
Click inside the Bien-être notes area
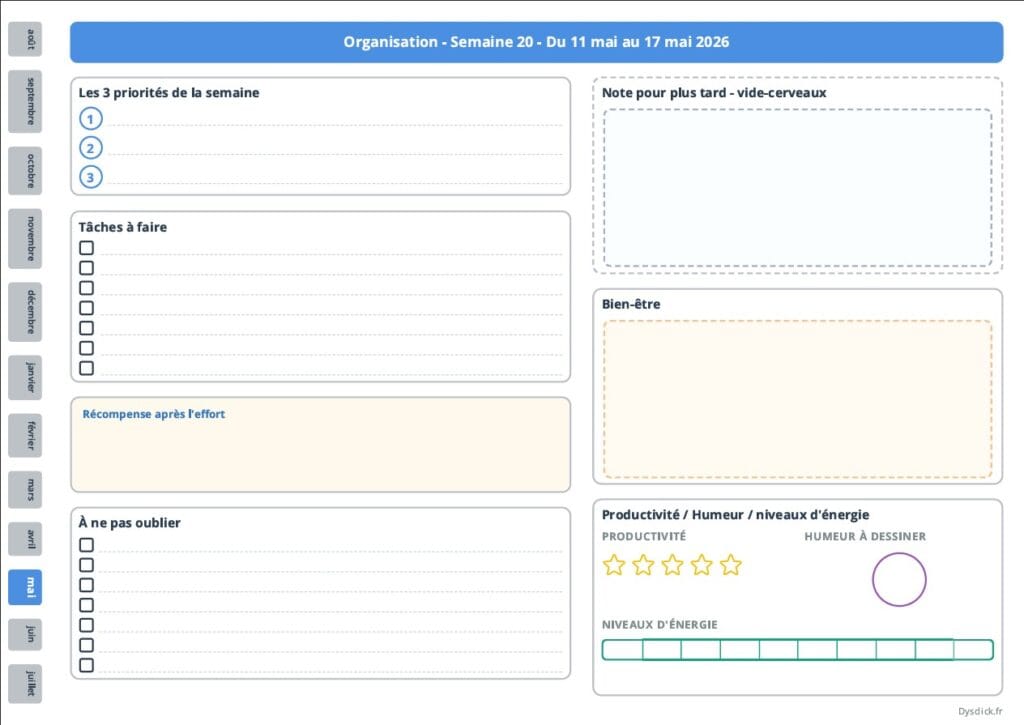[797, 399]
